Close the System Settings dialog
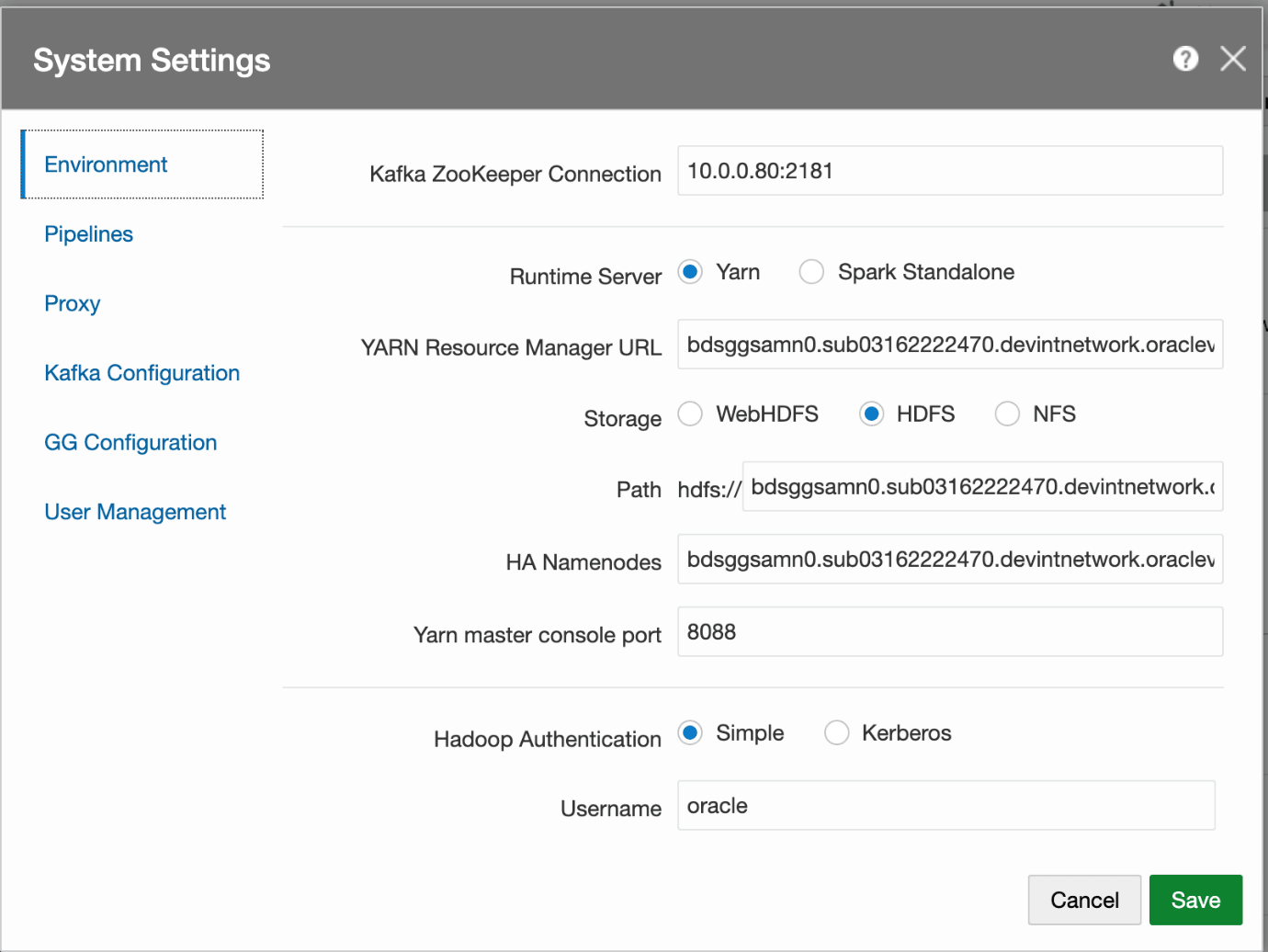Image resolution: width=1268 pixels, height=952 pixels. pos(1233,58)
